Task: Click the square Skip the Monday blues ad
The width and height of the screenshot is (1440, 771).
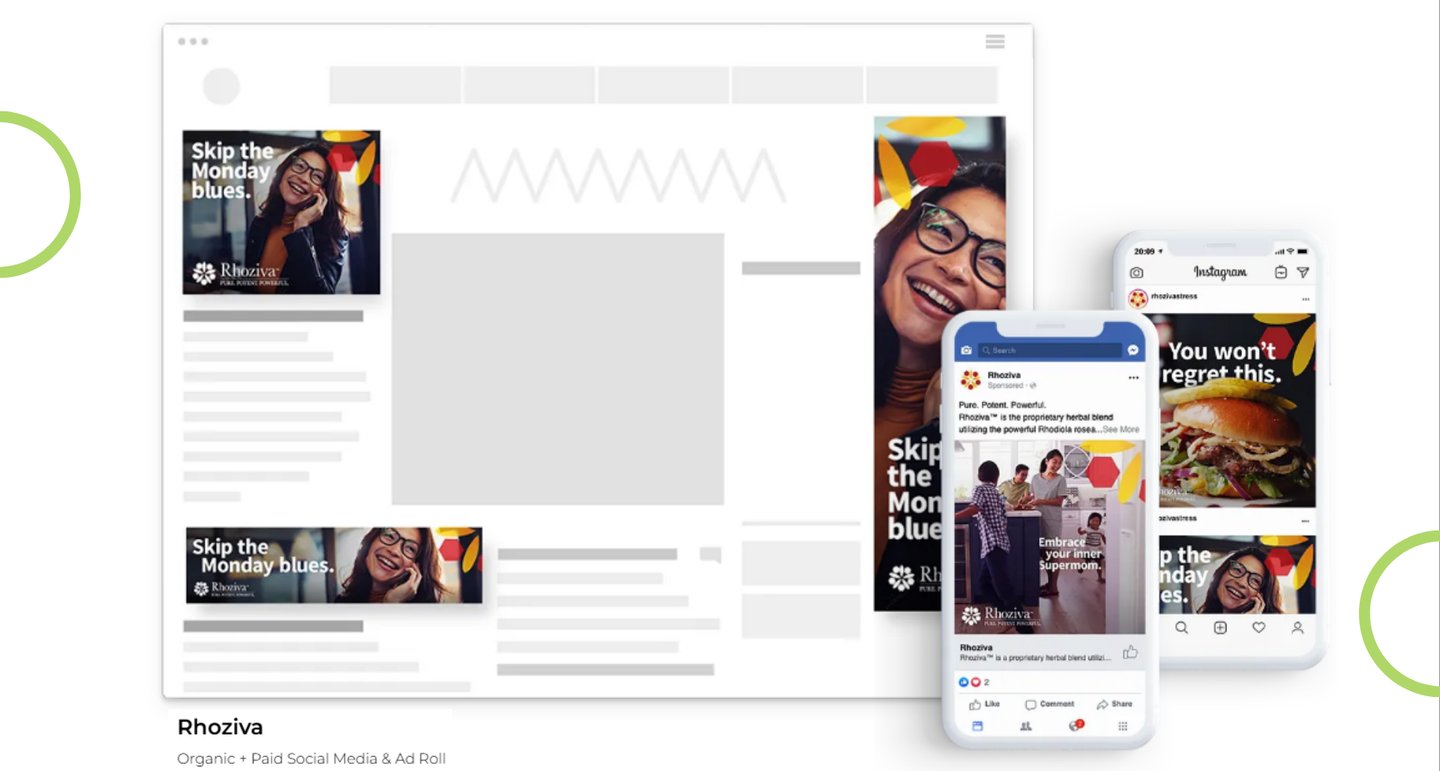Action: pos(281,212)
